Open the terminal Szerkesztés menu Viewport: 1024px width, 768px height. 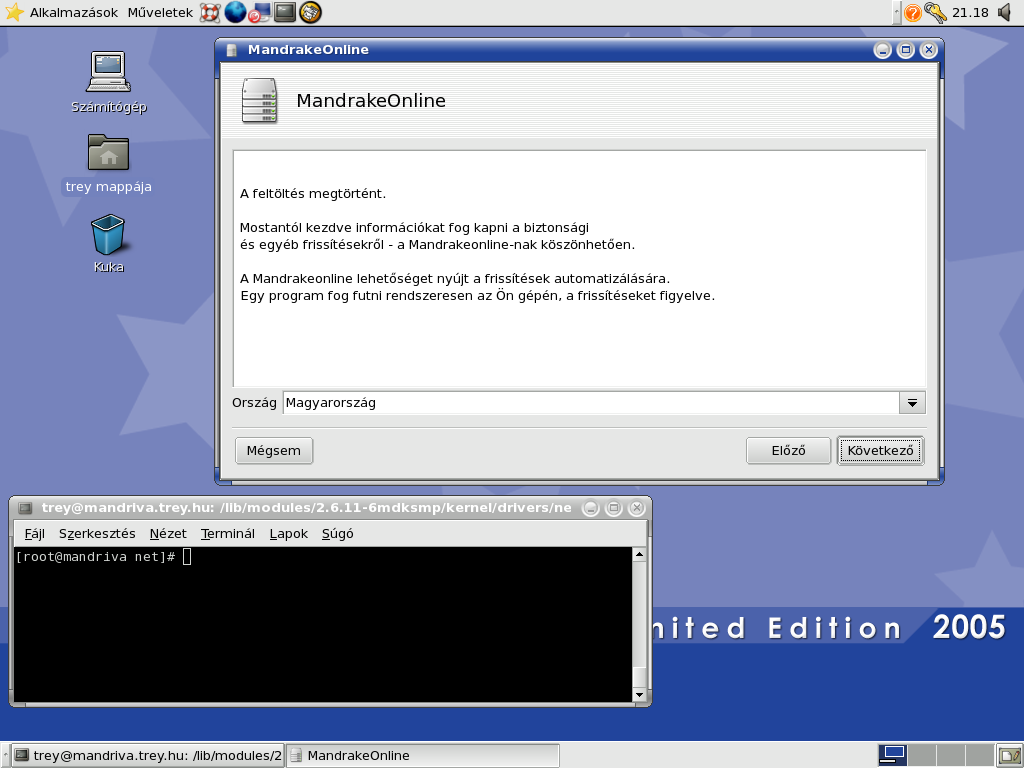[x=97, y=534]
